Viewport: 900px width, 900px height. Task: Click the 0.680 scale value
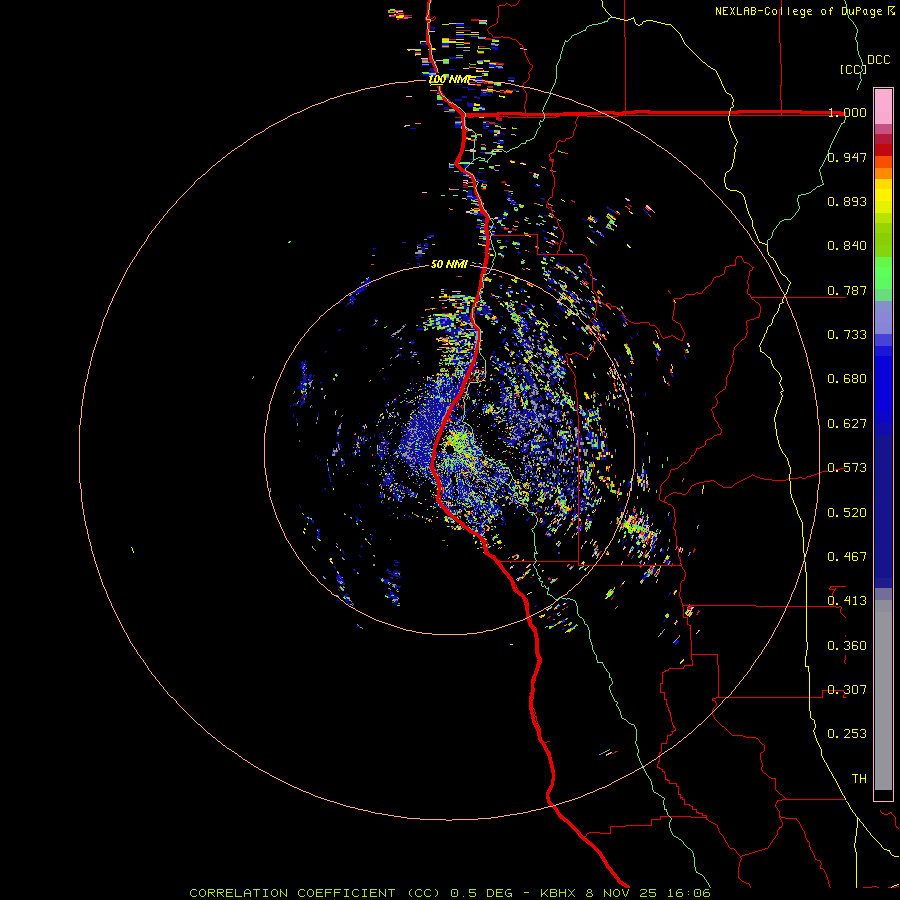point(847,379)
